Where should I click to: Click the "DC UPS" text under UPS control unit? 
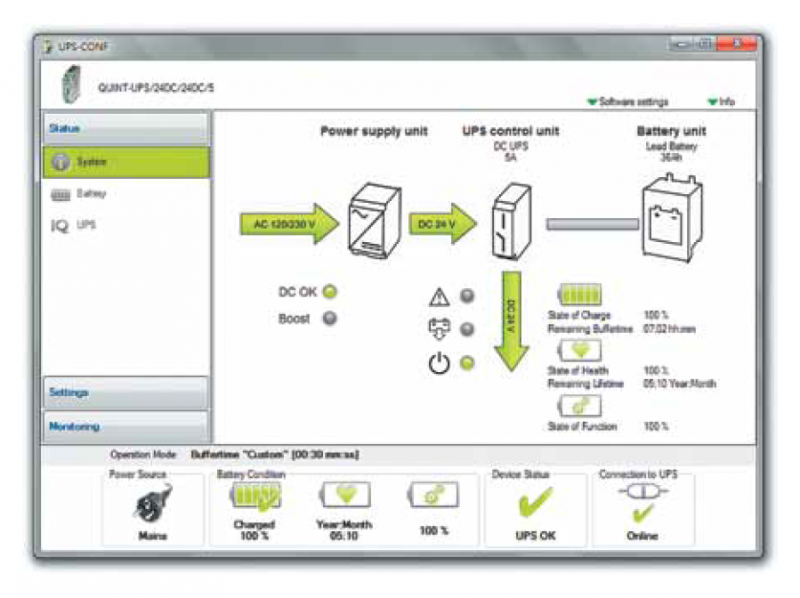coord(511,146)
